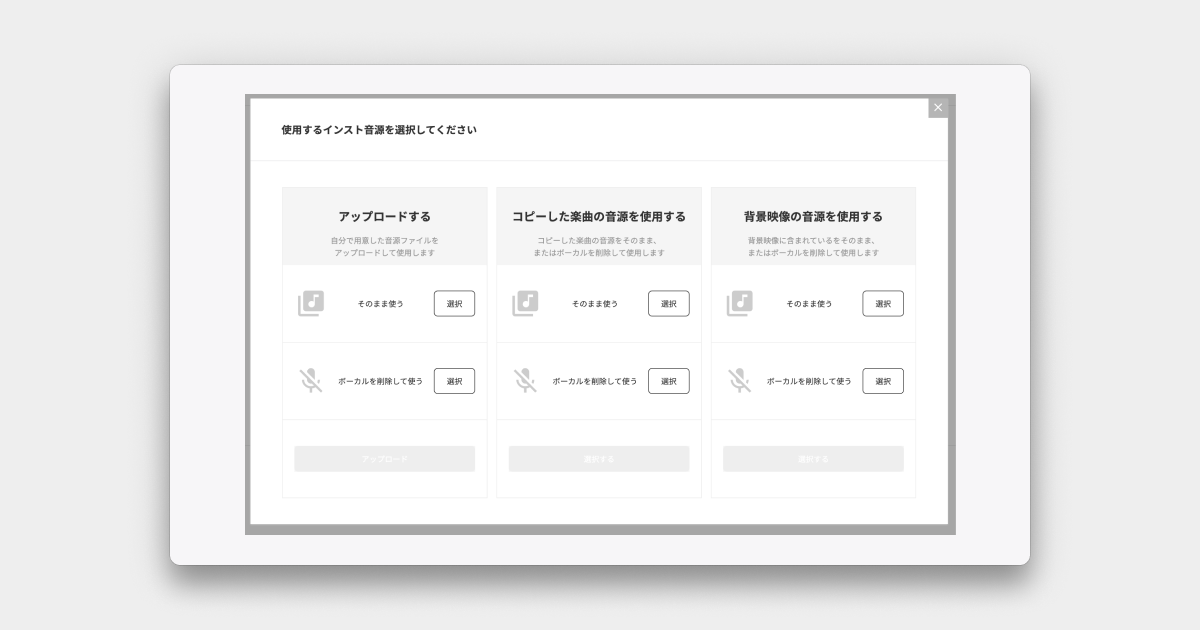Click music library icon in 背景映像 card
The image size is (1200, 630).
pyautogui.click(x=740, y=303)
